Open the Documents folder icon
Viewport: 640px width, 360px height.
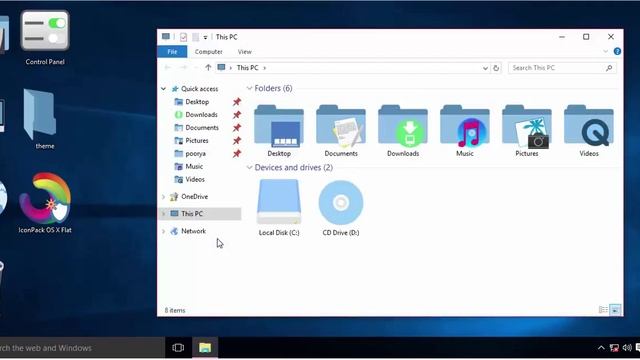click(x=341, y=131)
